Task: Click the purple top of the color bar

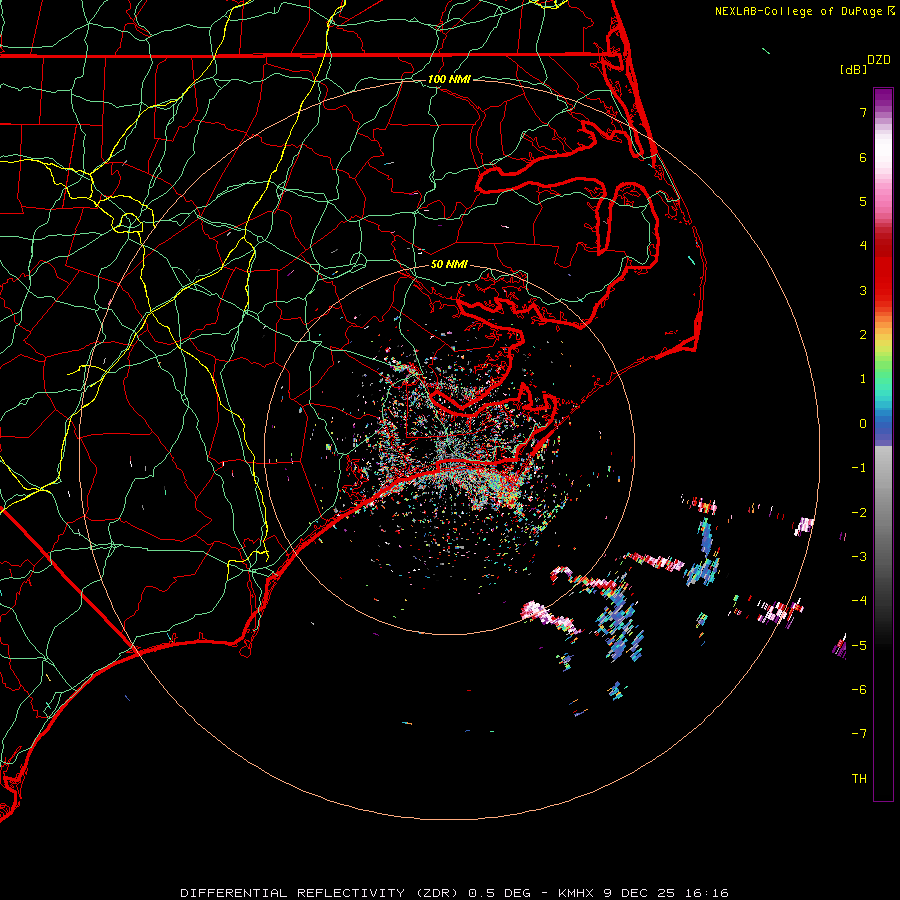Action: 883,98
